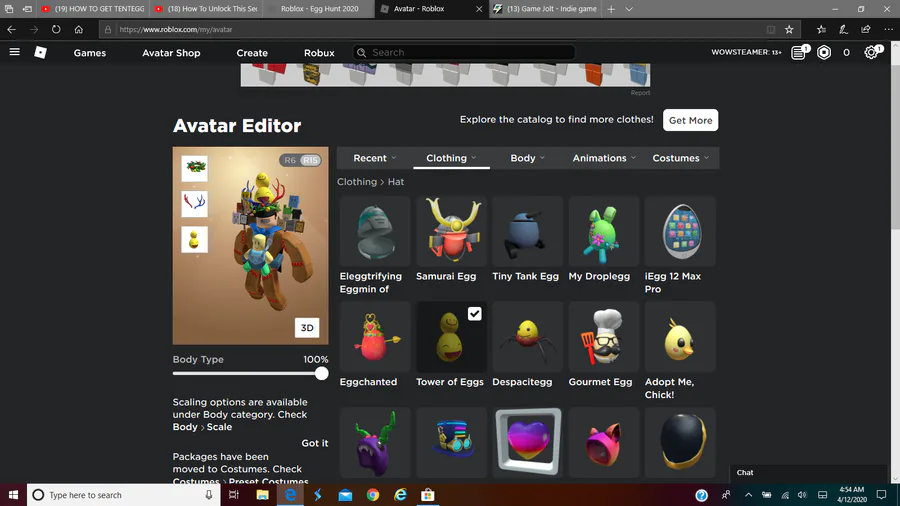Open the Chat panel

(x=808, y=472)
